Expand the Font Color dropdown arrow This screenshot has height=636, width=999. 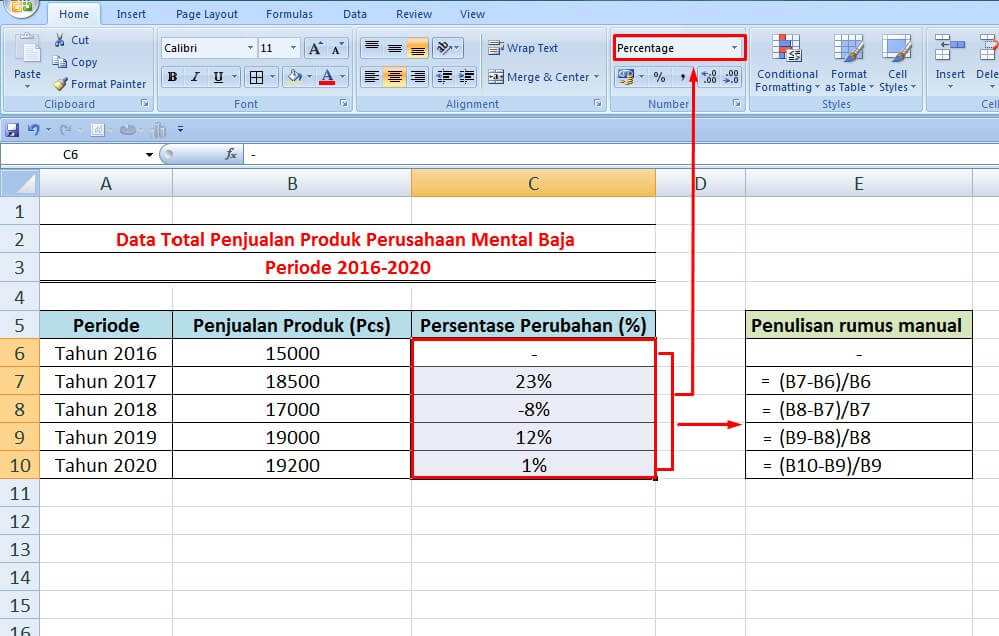click(x=342, y=77)
